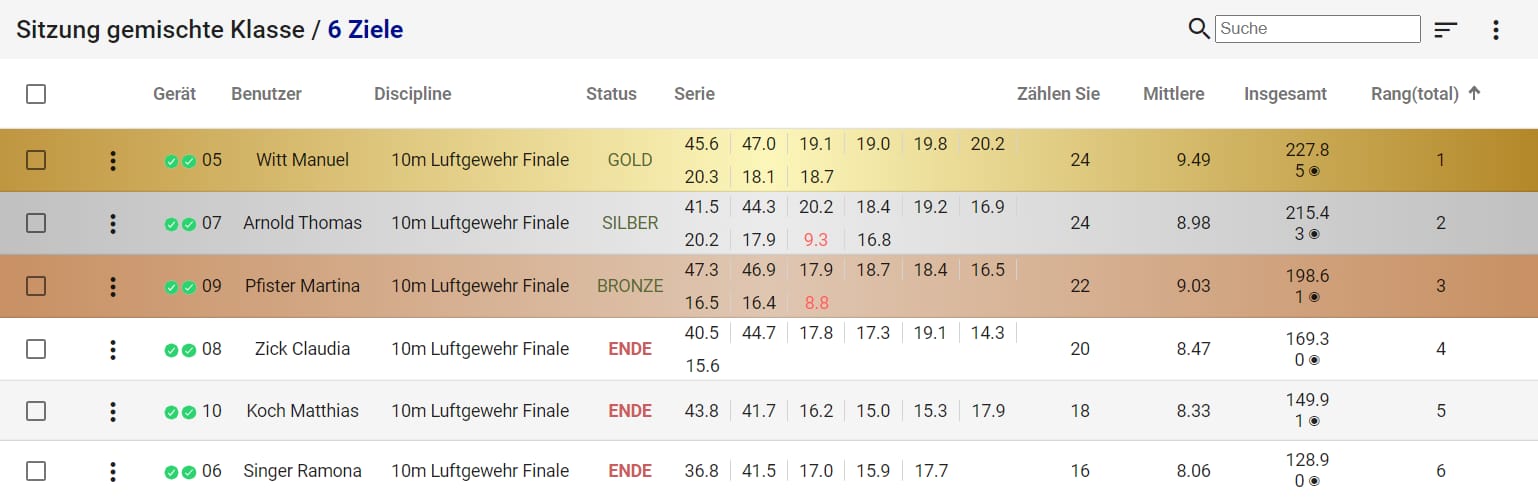
Task: Open row options for Arnold Thomas
Action: (113, 223)
